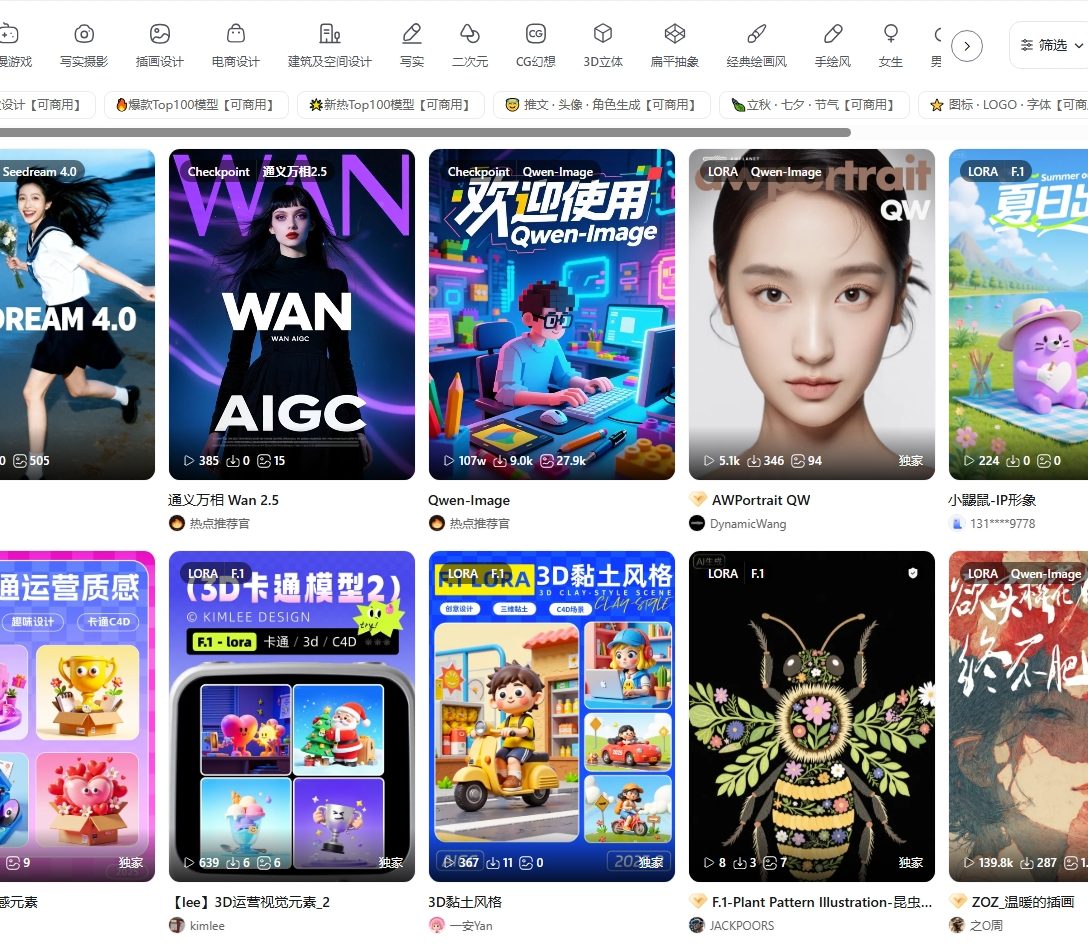Image resolution: width=1088 pixels, height=944 pixels.
Task: Pick the 经典绘画风 brush icon
Action: coord(756,35)
